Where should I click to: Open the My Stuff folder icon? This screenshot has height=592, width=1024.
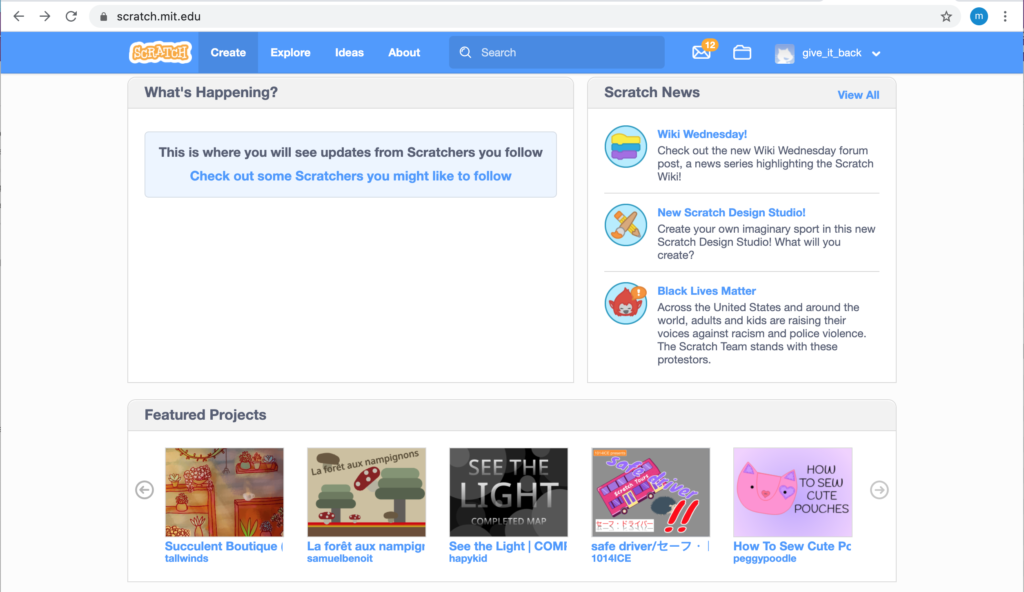pos(742,53)
